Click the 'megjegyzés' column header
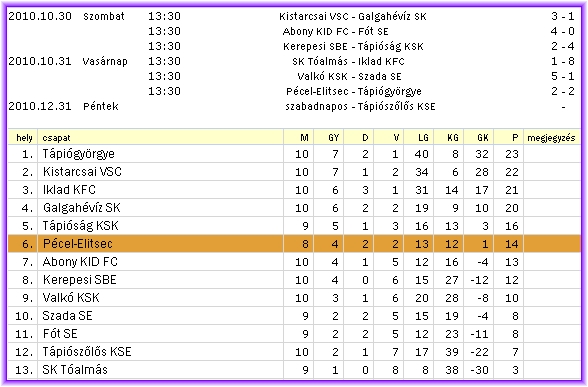 (551, 138)
